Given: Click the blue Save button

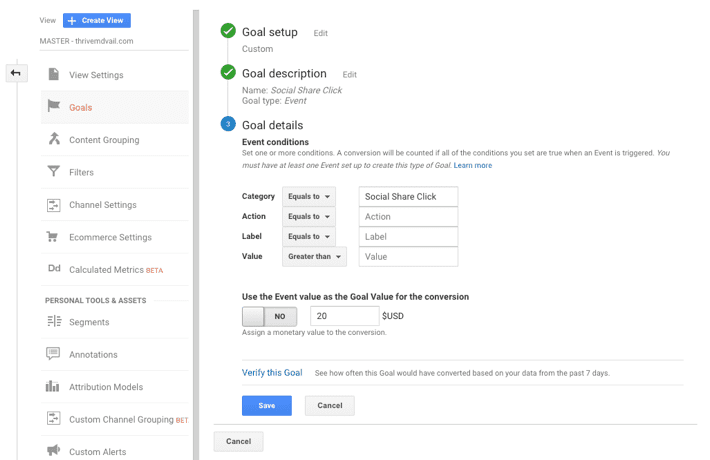Looking at the screenshot, I should (x=267, y=406).
